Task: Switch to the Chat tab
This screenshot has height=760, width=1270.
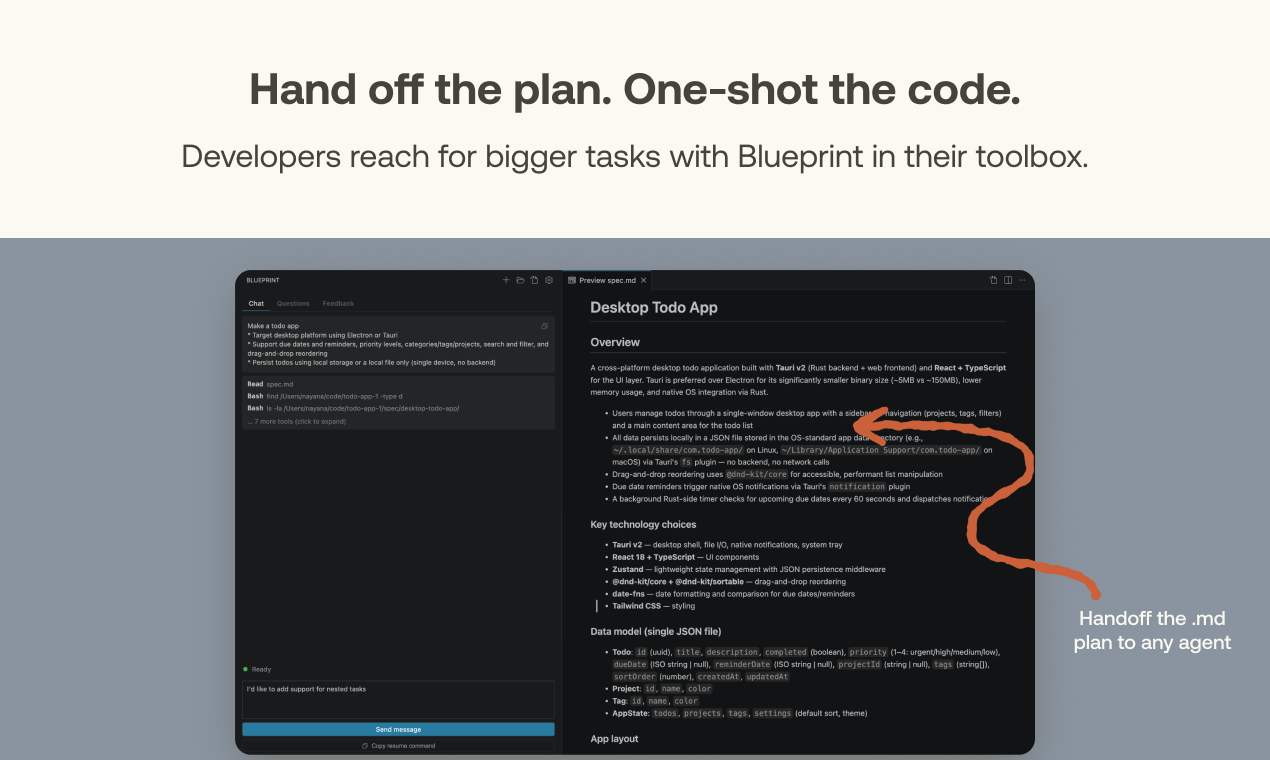Action: 256,303
